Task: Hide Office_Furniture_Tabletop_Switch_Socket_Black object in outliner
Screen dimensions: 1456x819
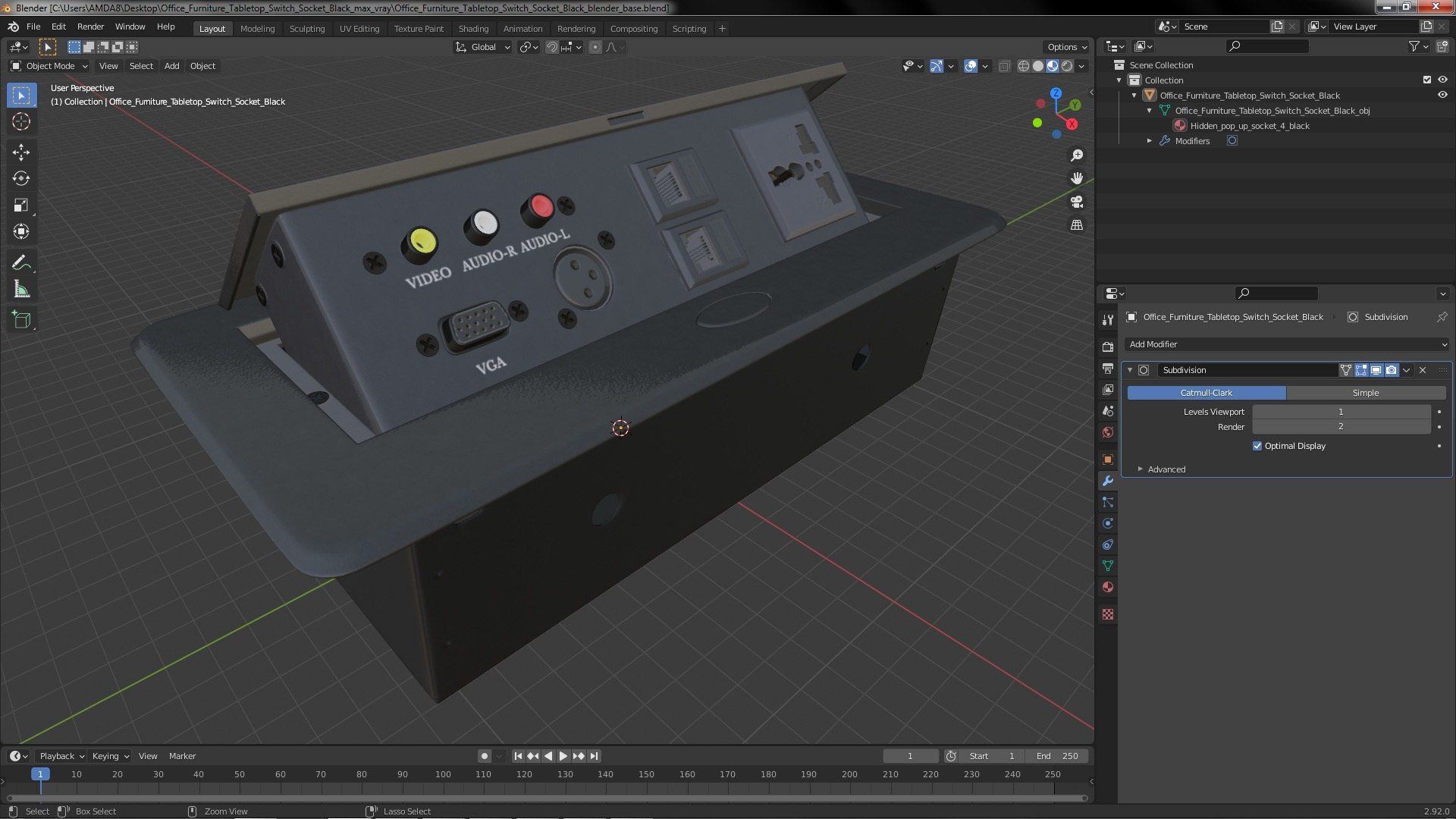Action: (x=1442, y=96)
